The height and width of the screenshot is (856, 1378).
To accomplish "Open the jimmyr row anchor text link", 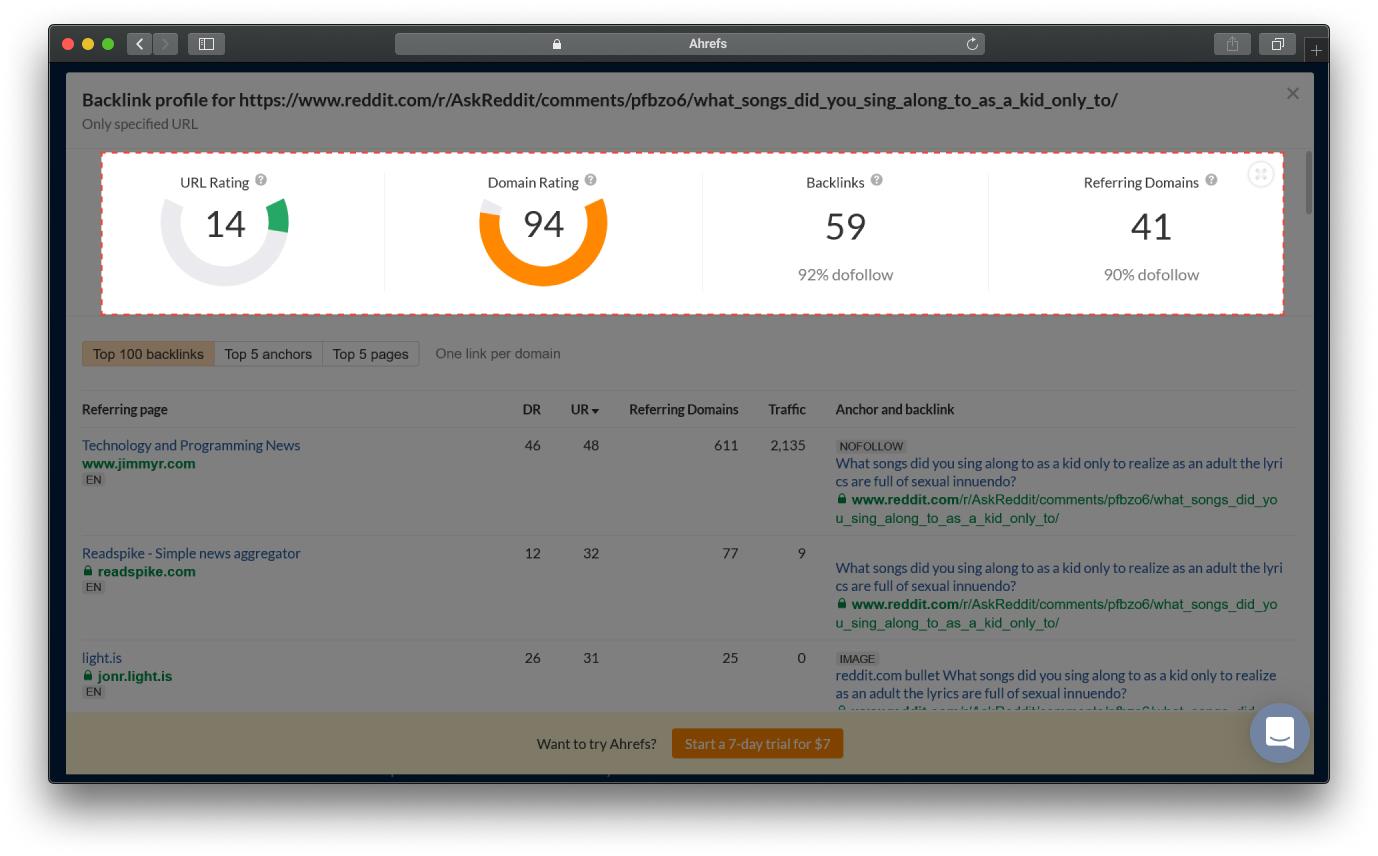I will pos(1059,472).
